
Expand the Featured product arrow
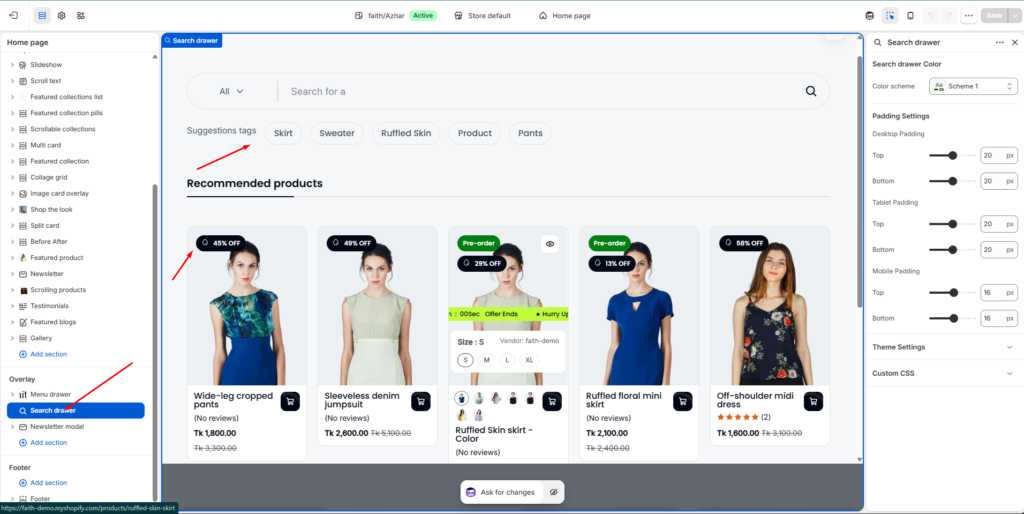pyautogui.click(x=12, y=257)
